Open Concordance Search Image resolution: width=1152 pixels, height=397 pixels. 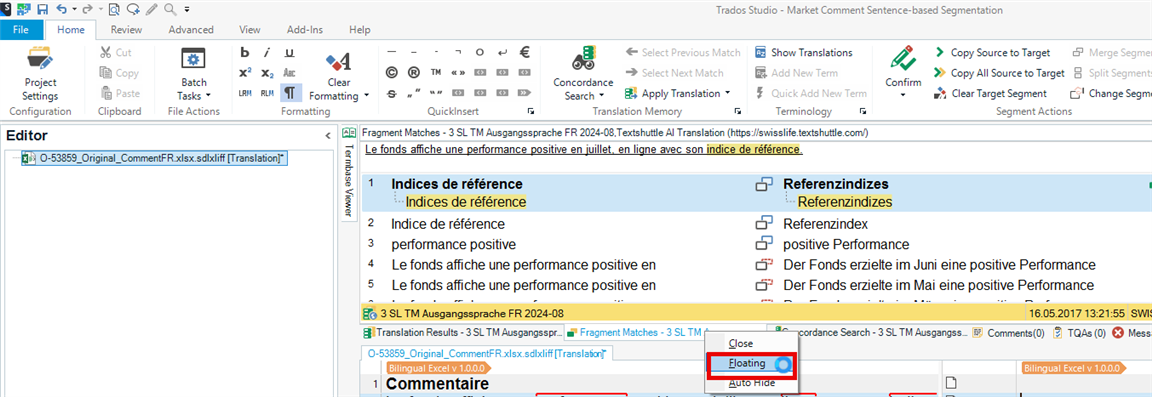(583, 74)
